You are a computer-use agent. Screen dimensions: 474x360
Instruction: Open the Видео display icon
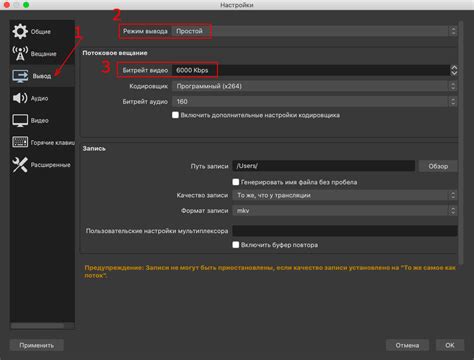coord(20,120)
